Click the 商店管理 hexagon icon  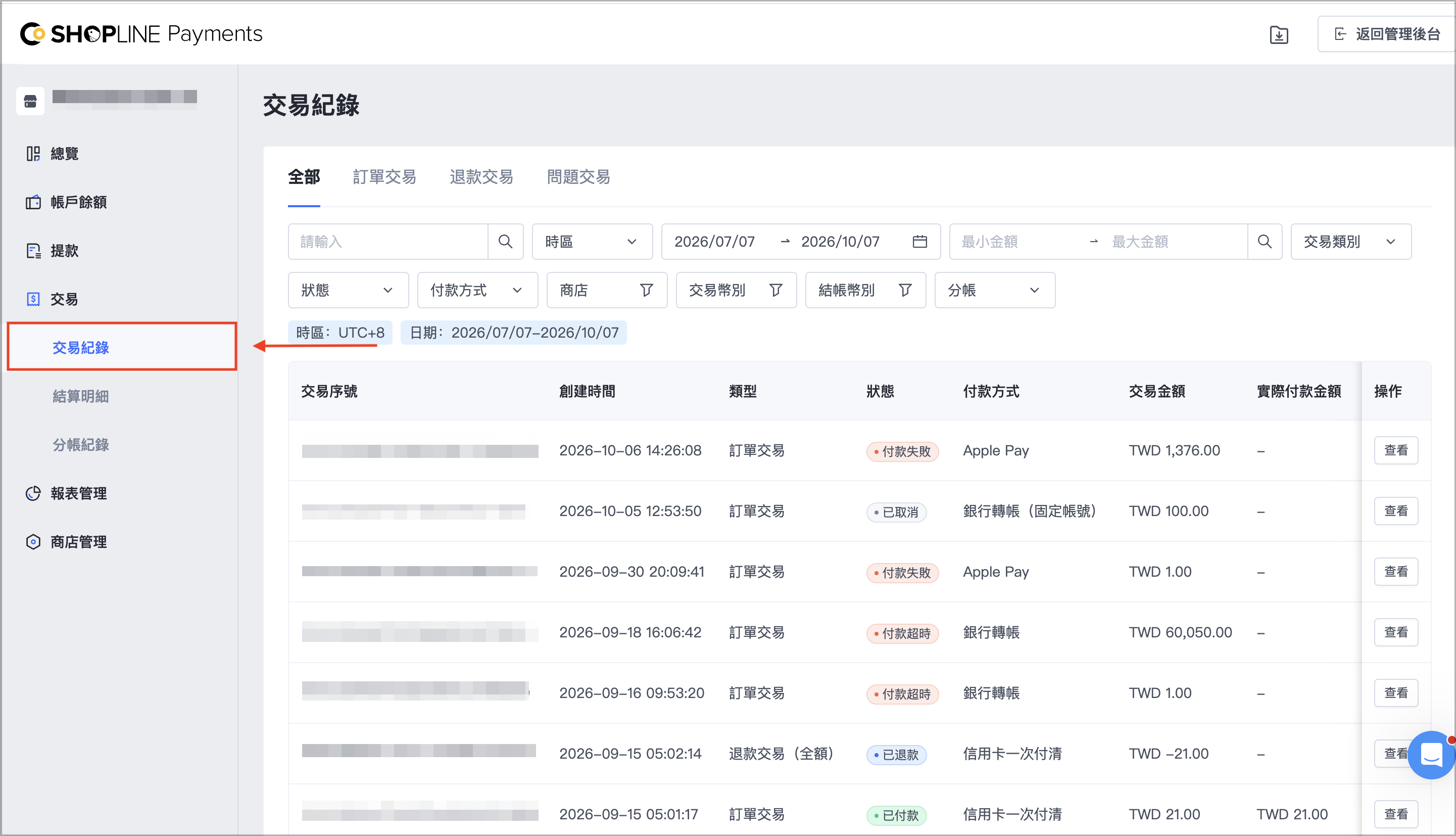[33, 542]
